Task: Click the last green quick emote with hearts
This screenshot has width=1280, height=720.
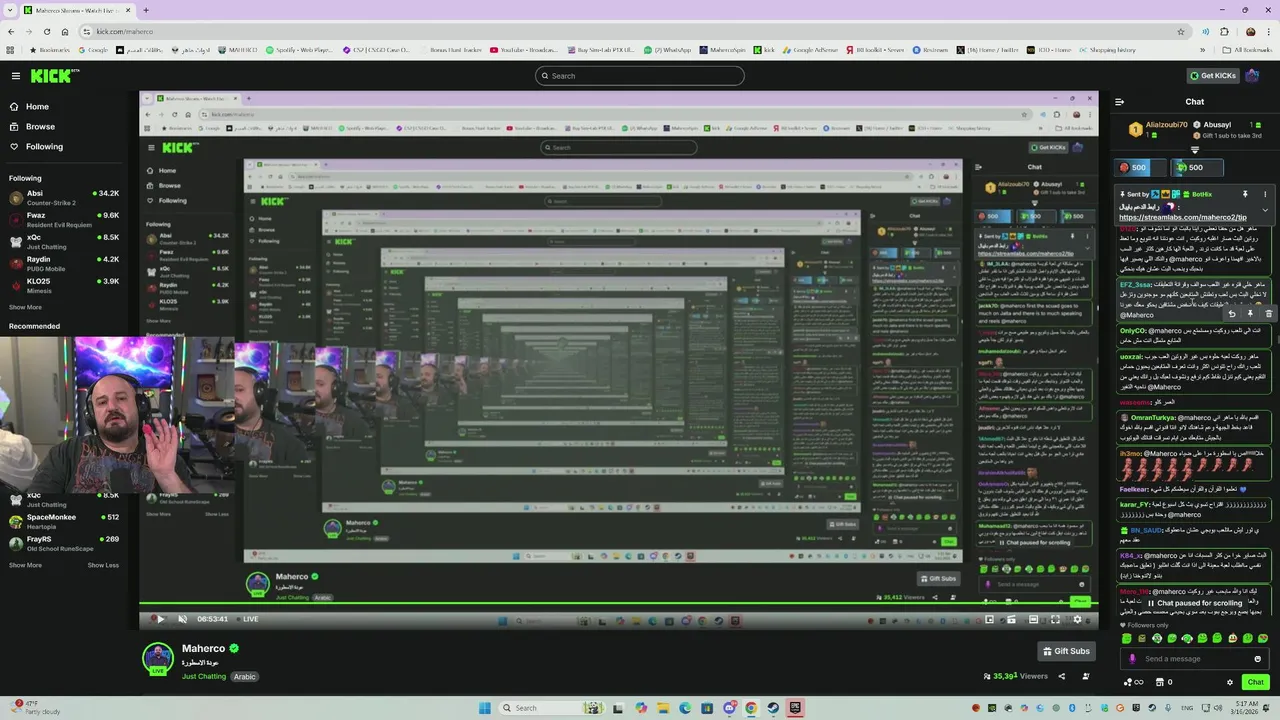Action: (x=1263, y=638)
